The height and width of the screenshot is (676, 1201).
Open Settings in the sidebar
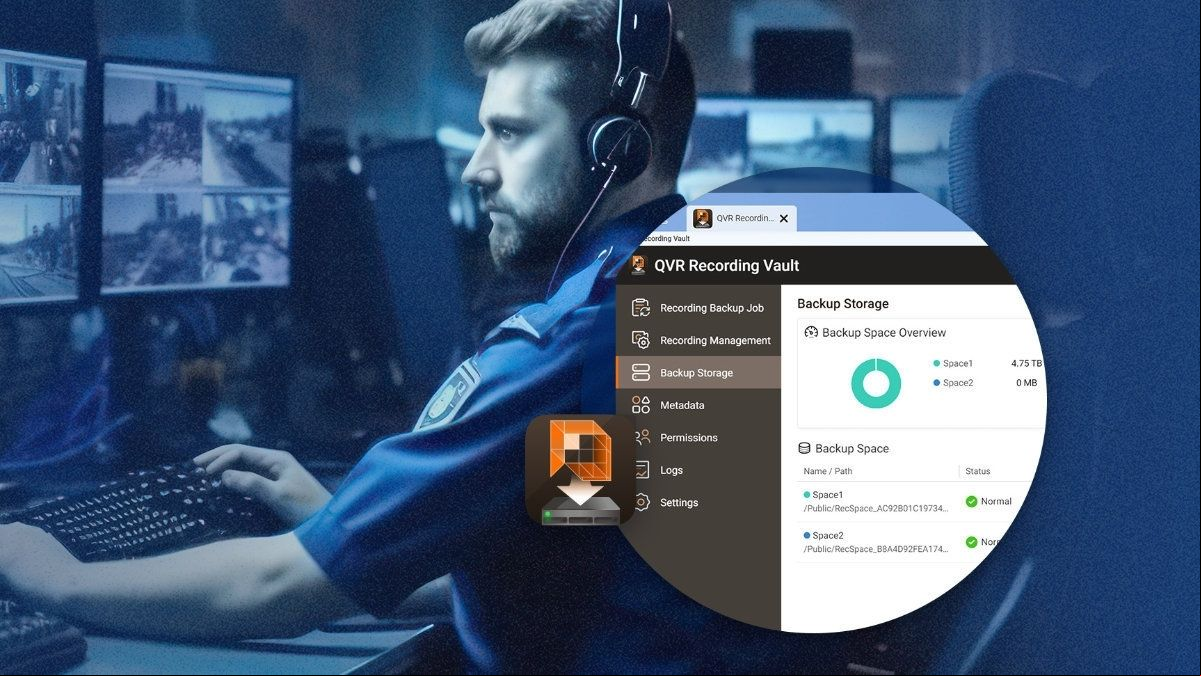point(699,502)
